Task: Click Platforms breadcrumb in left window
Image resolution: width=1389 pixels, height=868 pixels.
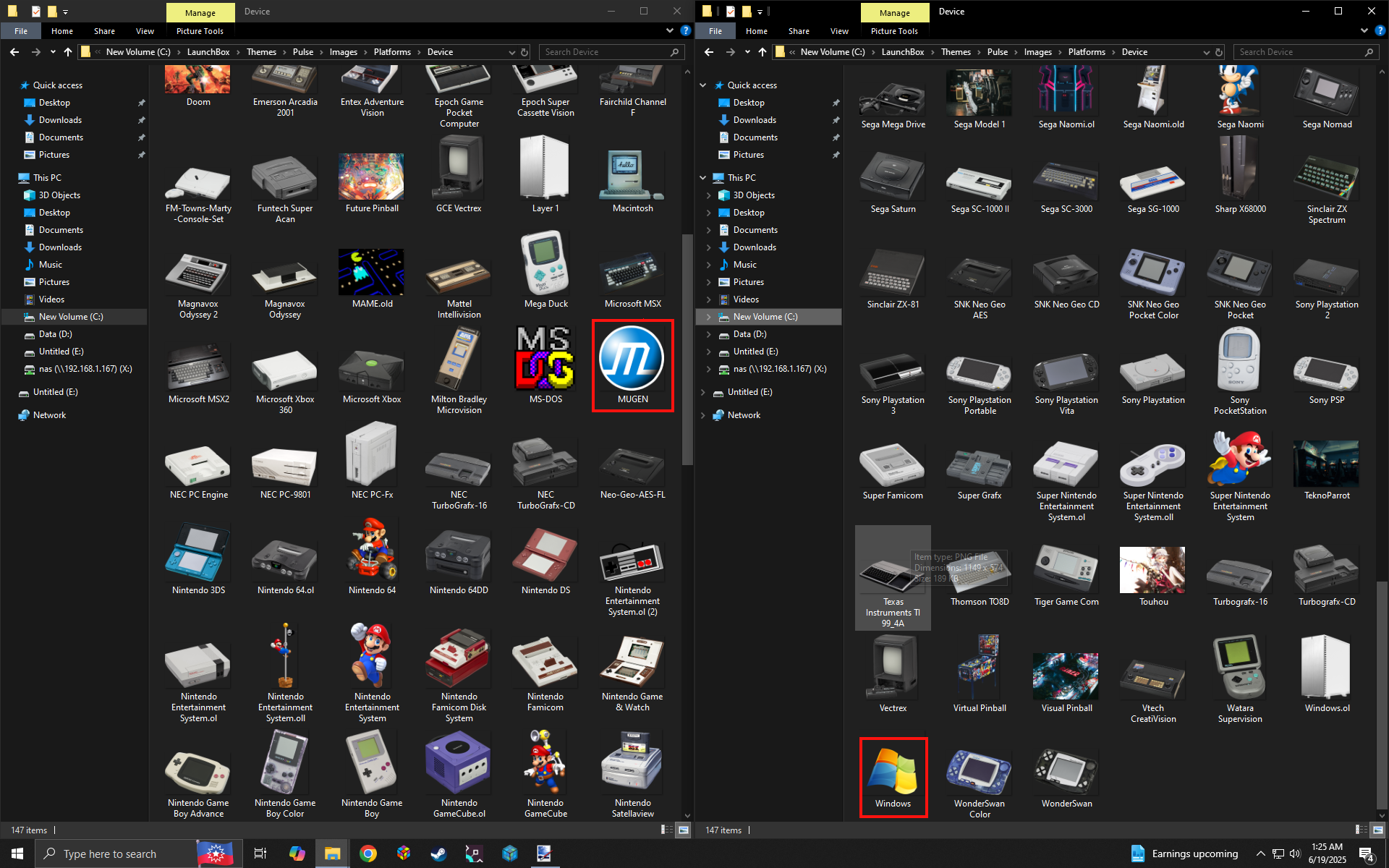Action: pyautogui.click(x=392, y=52)
